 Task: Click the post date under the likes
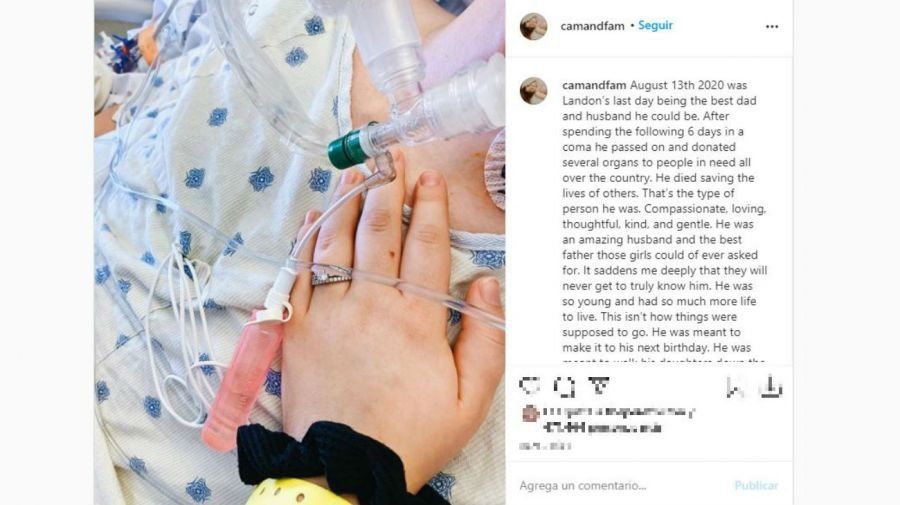[x=545, y=446]
